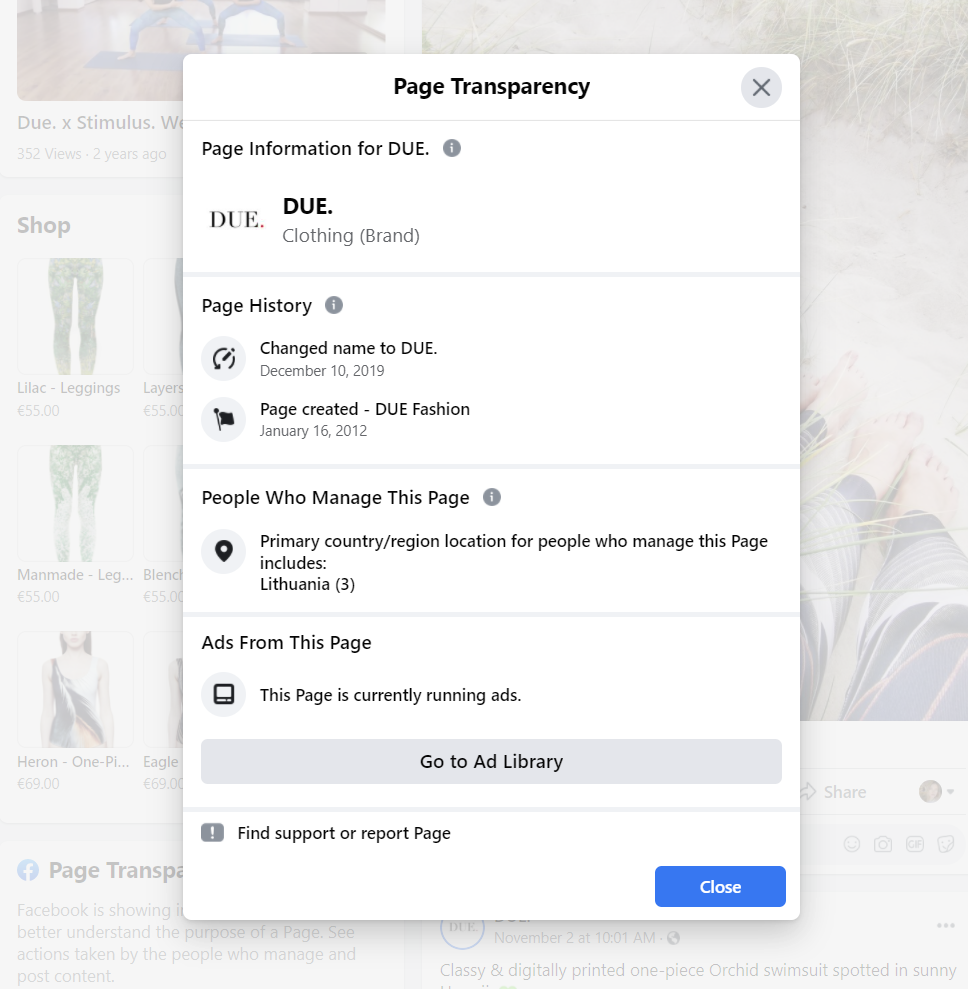Click the page created flag icon
The height and width of the screenshot is (989, 968).
coord(223,419)
